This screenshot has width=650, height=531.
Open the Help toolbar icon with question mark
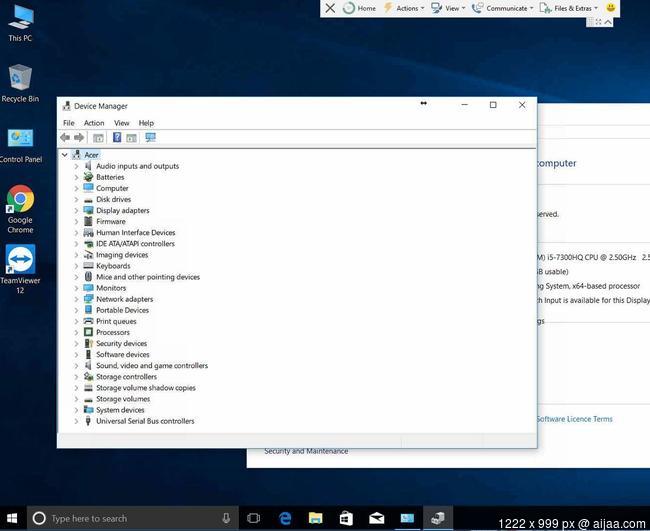point(117,137)
